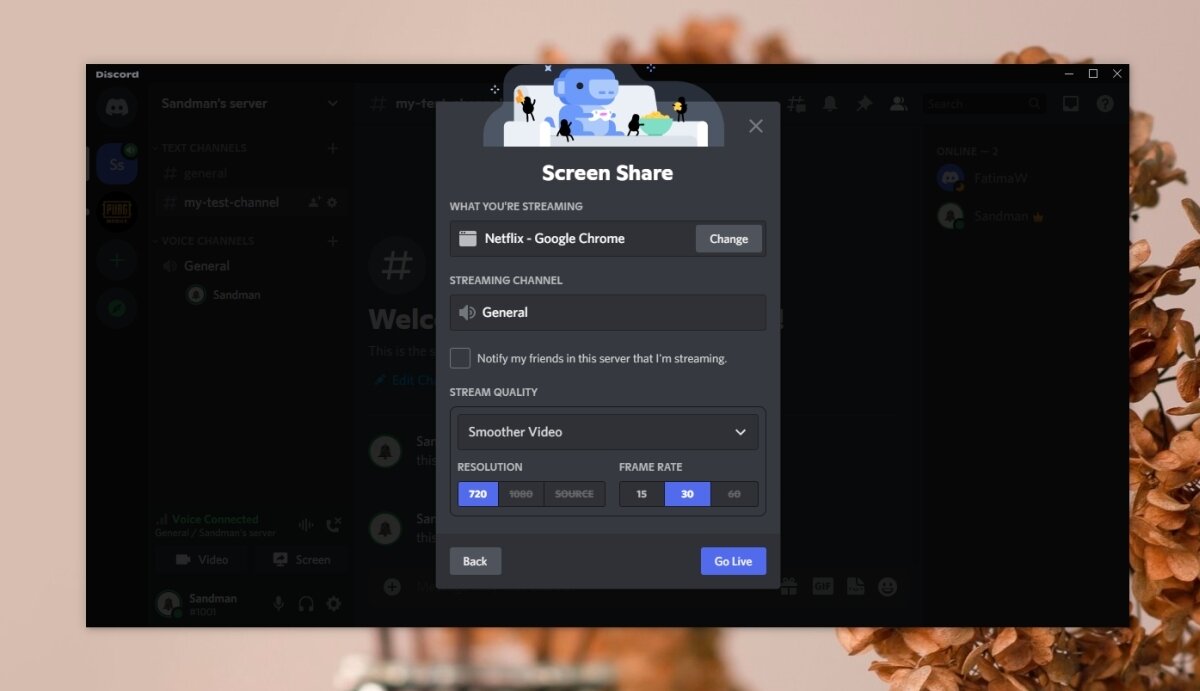1200x691 pixels.
Task: Deafen using the headphones icon
Action: point(306,603)
